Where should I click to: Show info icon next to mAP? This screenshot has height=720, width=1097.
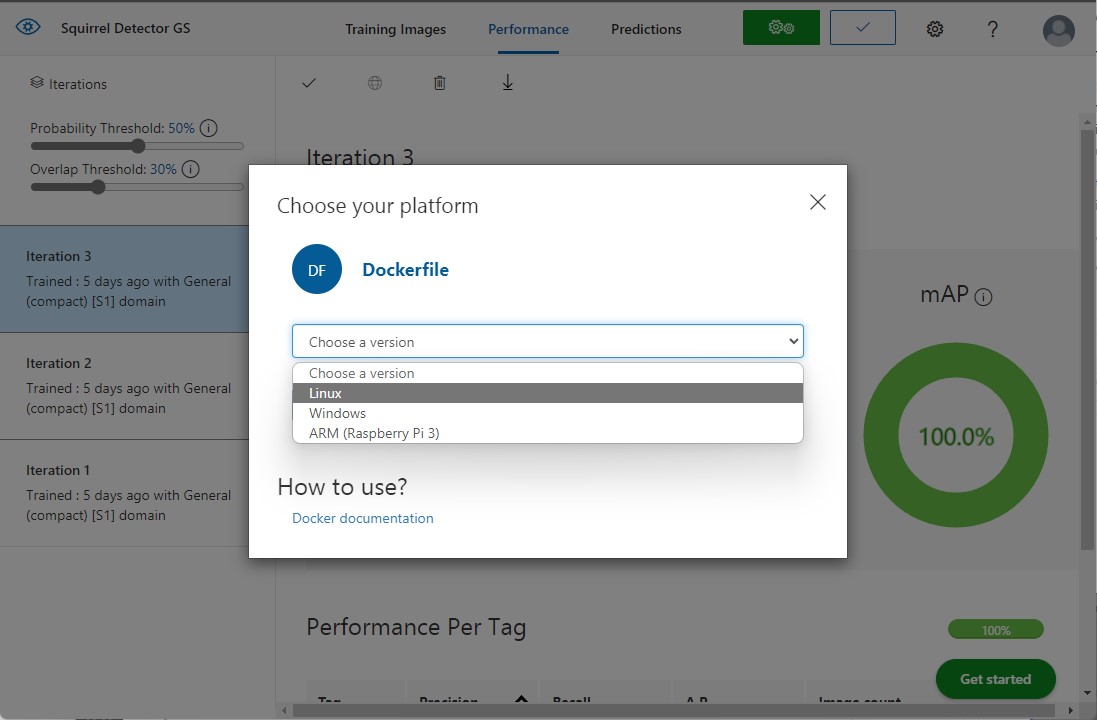click(983, 297)
